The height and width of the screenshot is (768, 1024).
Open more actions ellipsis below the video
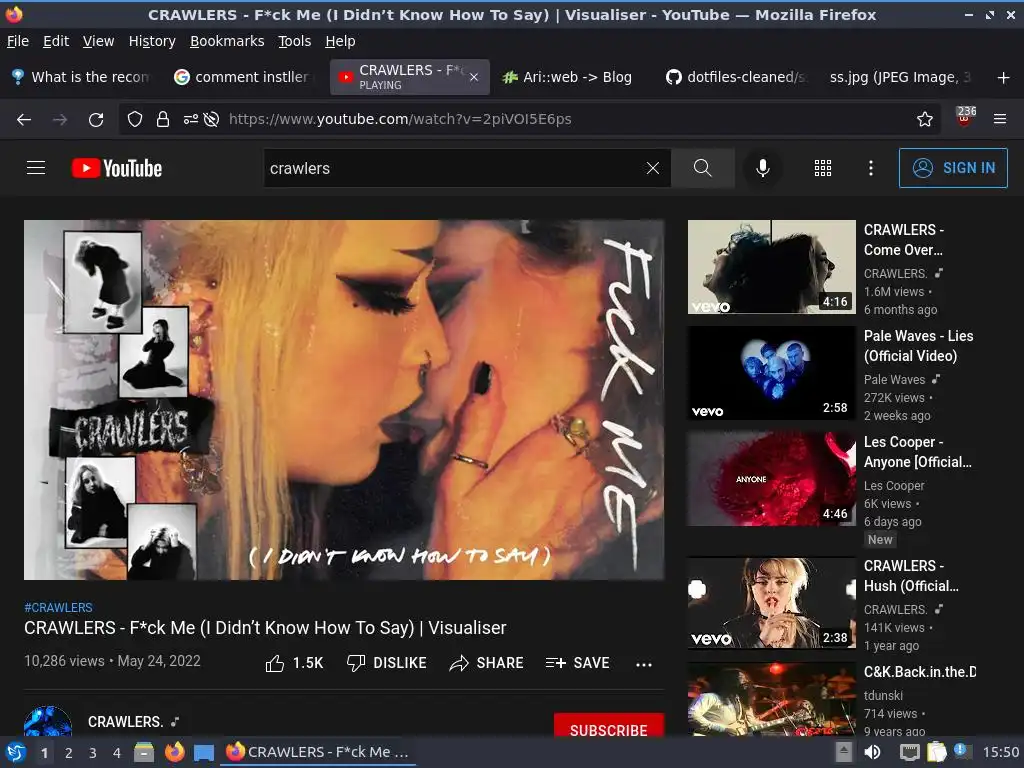pyautogui.click(x=644, y=664)
